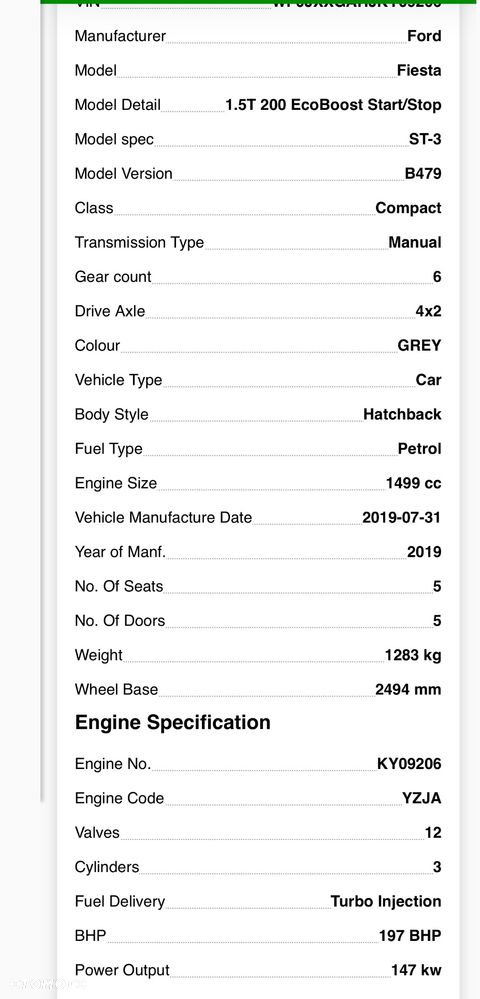480x999 pixels.
Task: Click the Model spec ST-3 value
Action: pyautogui.click(x=425, y=139)
